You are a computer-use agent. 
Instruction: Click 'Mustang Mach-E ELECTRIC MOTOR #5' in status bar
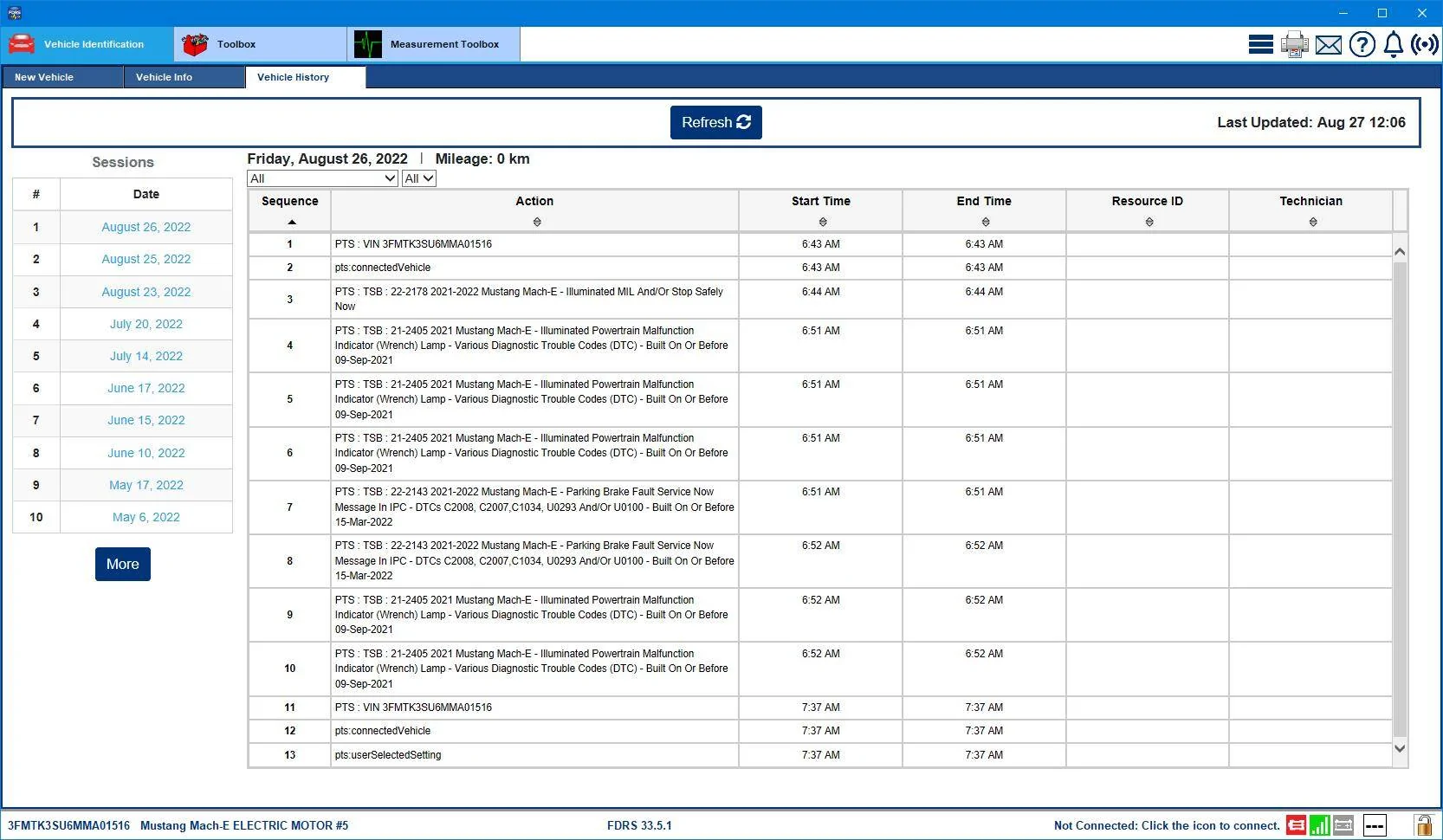coord(244,826)
